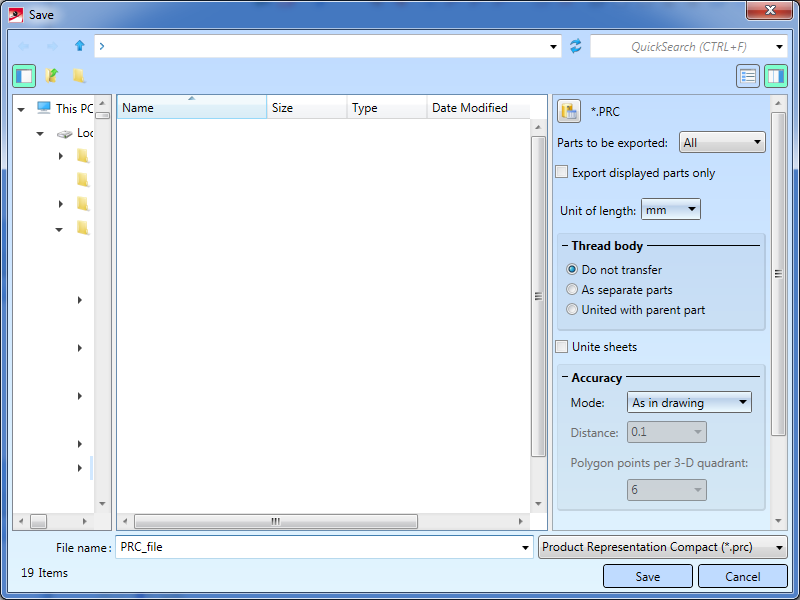The image size is (800, 600).
Task: Click the *.PRC settings icon button
Action: [569, 111]
